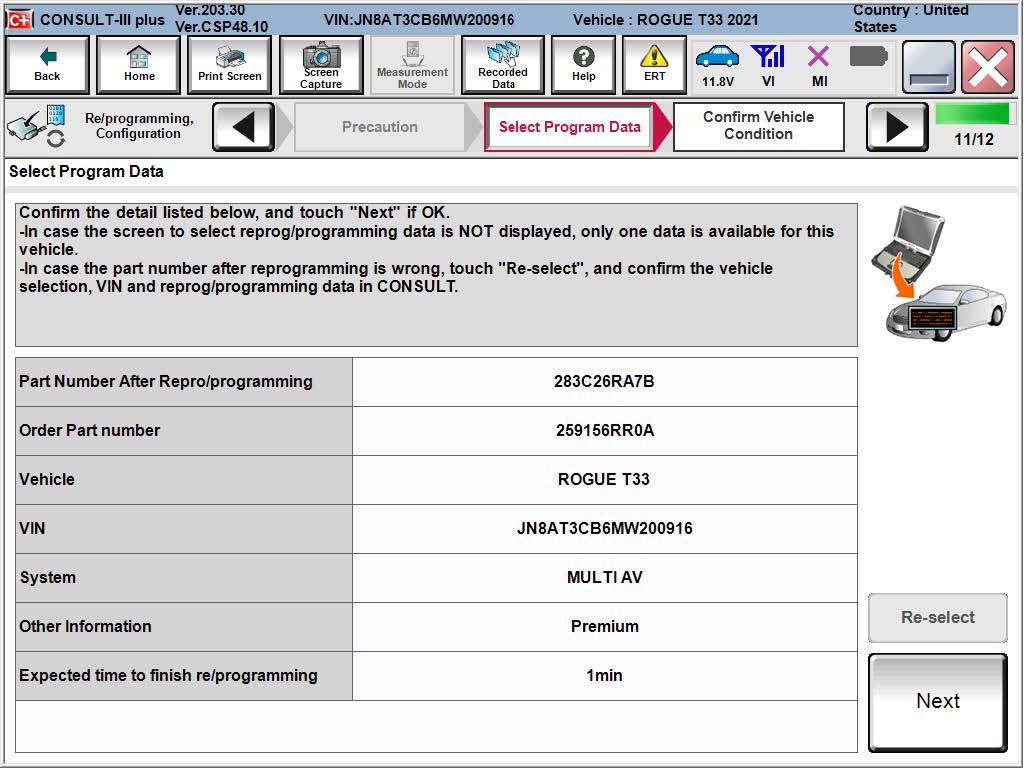Click the Back toolbar button
The height and width of the screenshot is (768, 1024).
coord(47,65)
